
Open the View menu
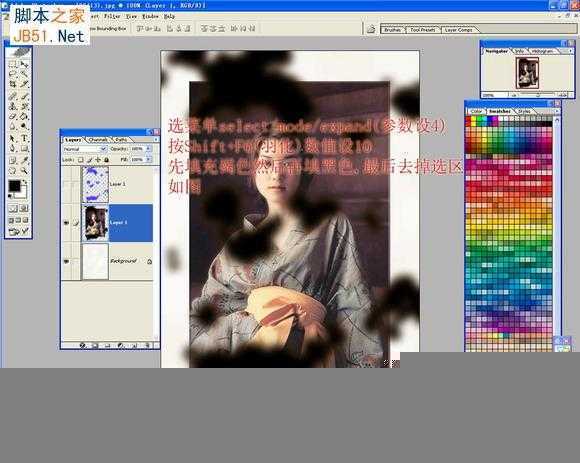[x=131, y=16]
